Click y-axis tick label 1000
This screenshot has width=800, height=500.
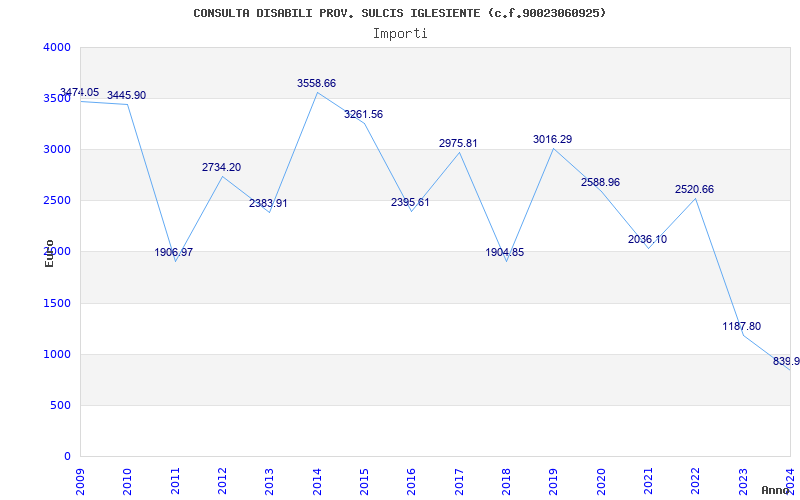click(x=57, y=355)
